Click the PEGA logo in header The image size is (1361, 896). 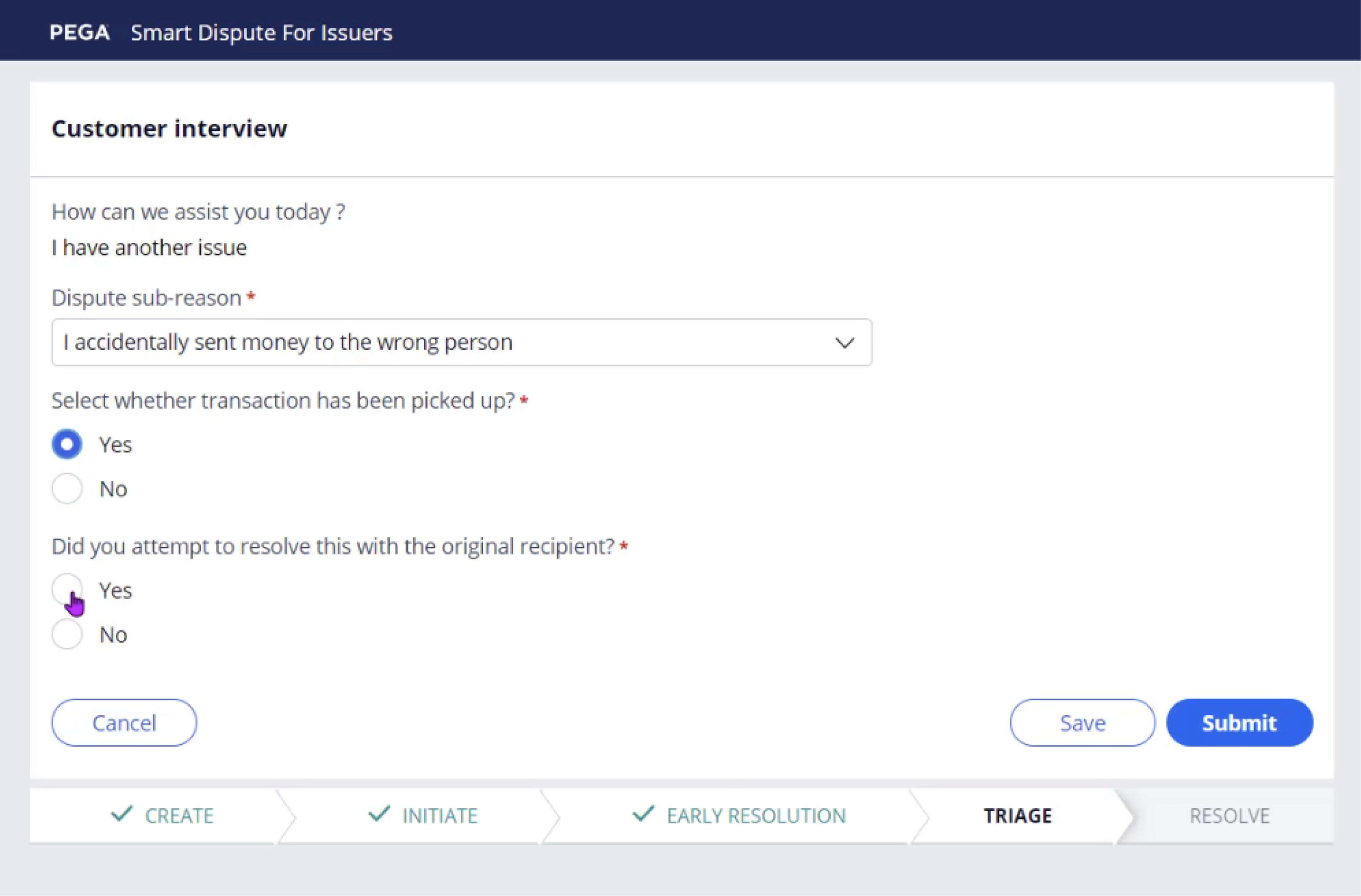[x=80, y=32]
